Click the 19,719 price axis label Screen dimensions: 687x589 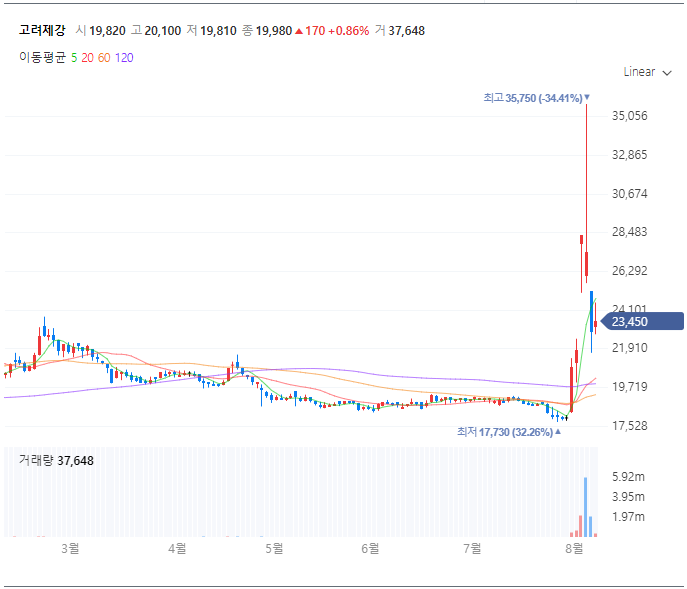[630, 387]
